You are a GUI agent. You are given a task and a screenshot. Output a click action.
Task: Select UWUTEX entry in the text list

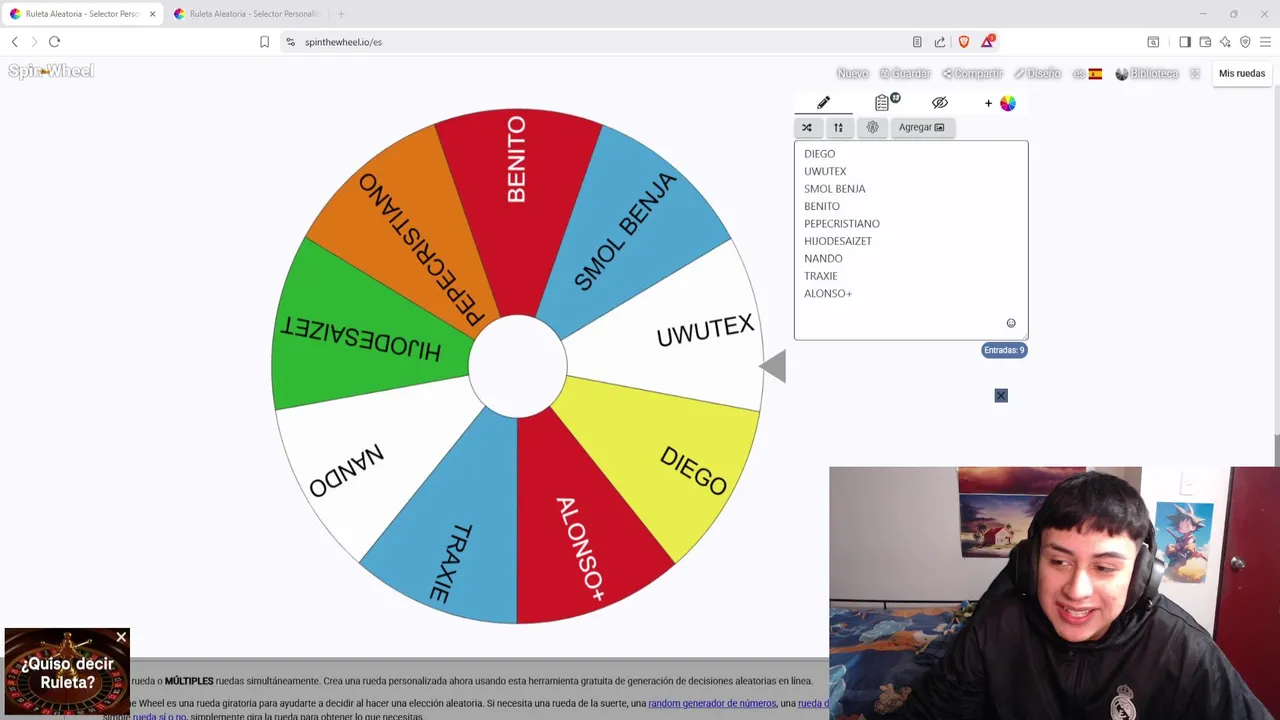pos(825,171)
